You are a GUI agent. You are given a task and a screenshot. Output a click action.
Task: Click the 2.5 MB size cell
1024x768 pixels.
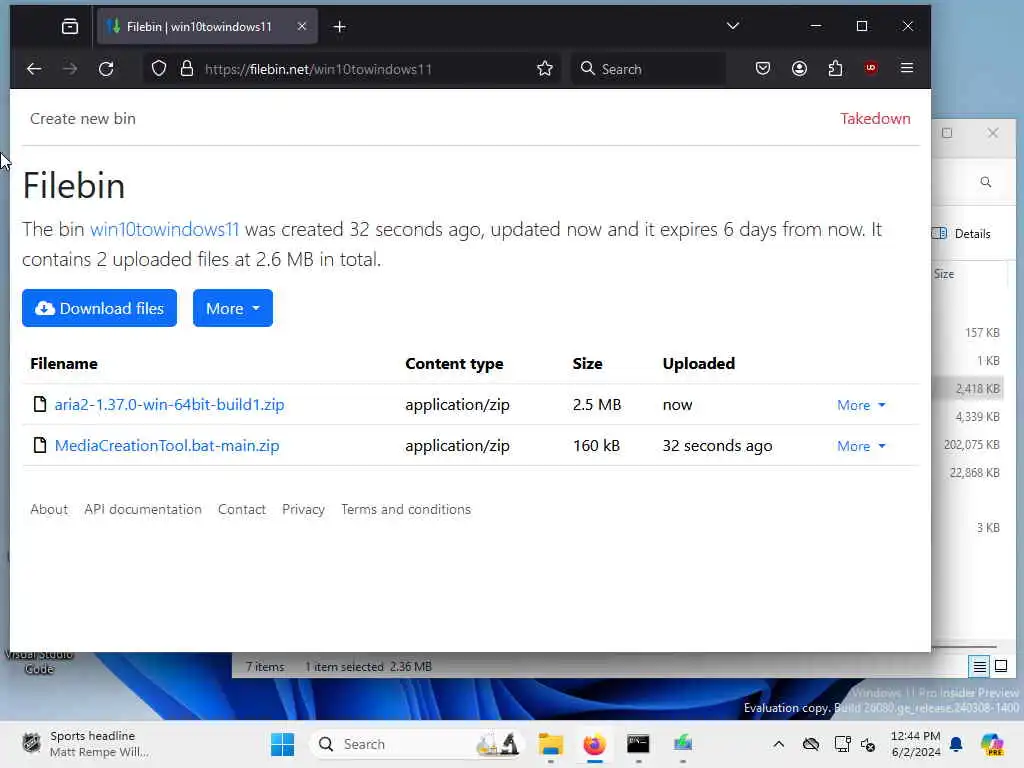tap(597, 405)
